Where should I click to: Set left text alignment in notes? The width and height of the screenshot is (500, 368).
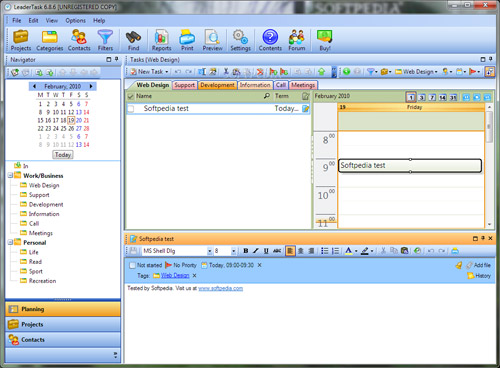tap(290, 251)
